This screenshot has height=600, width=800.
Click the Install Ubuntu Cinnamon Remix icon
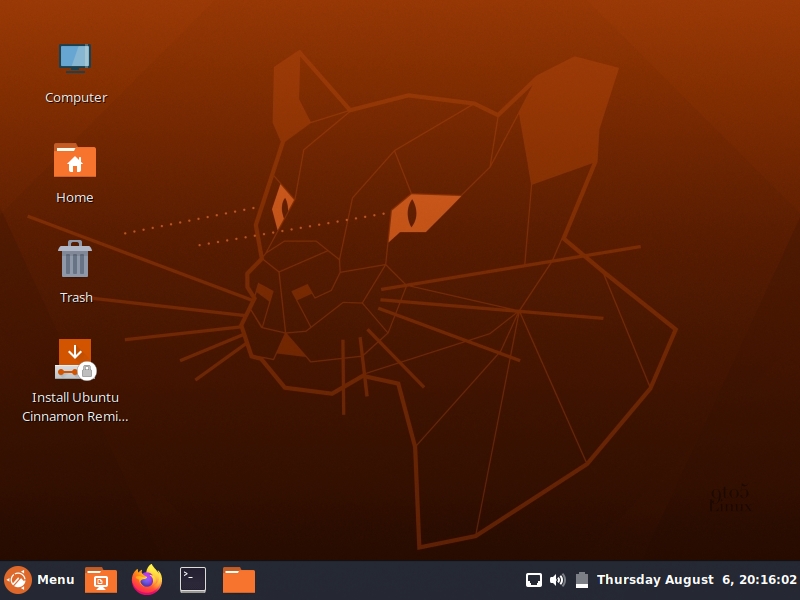[x=75, y=359]
